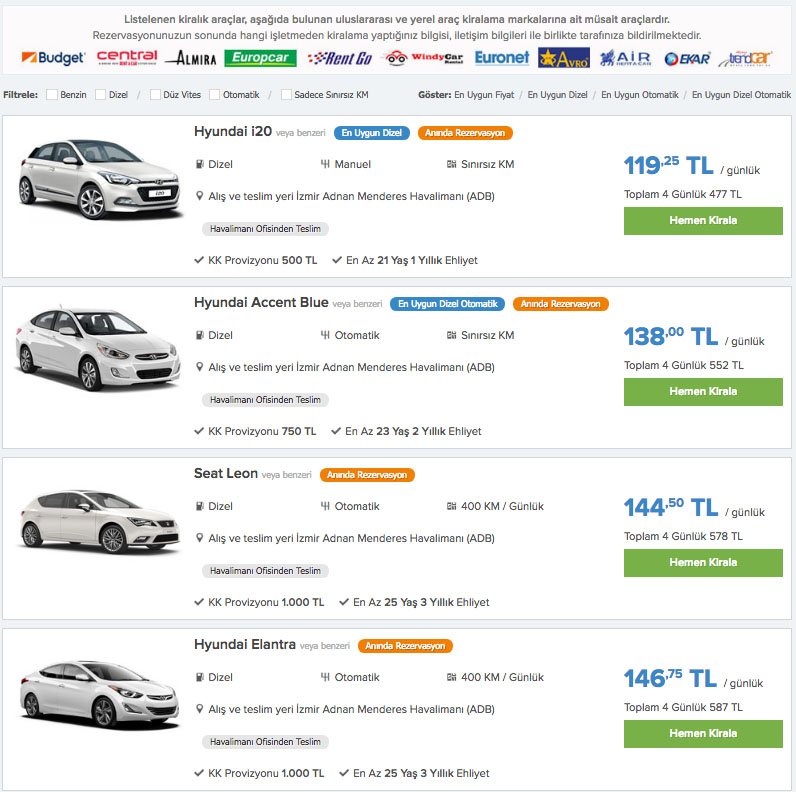Open the Hyundai Elantra car photo

click(x=99, y=695)
